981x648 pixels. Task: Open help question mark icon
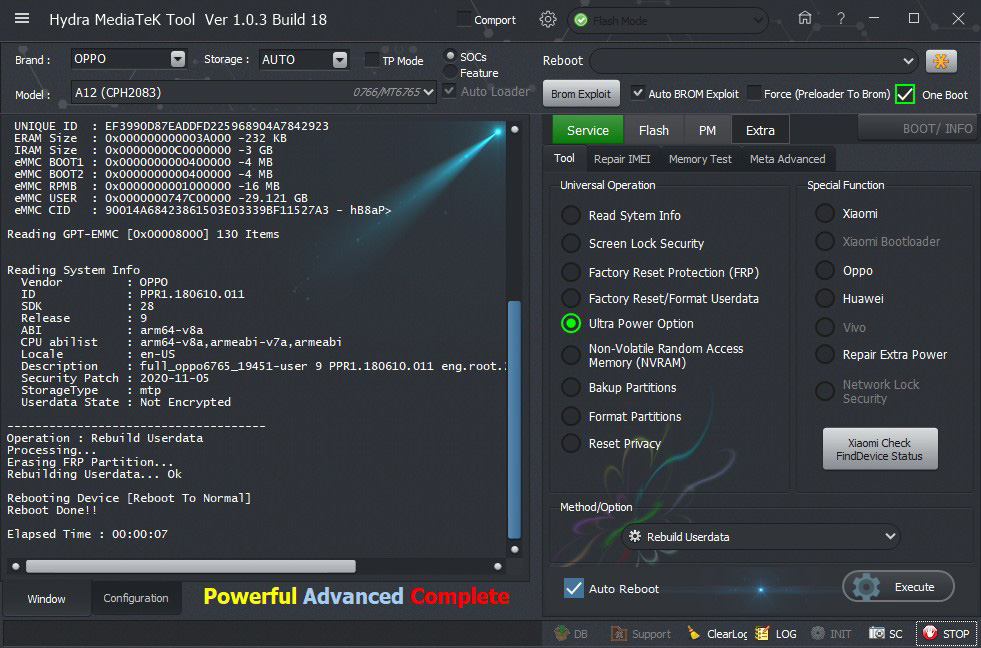point(841,19)
